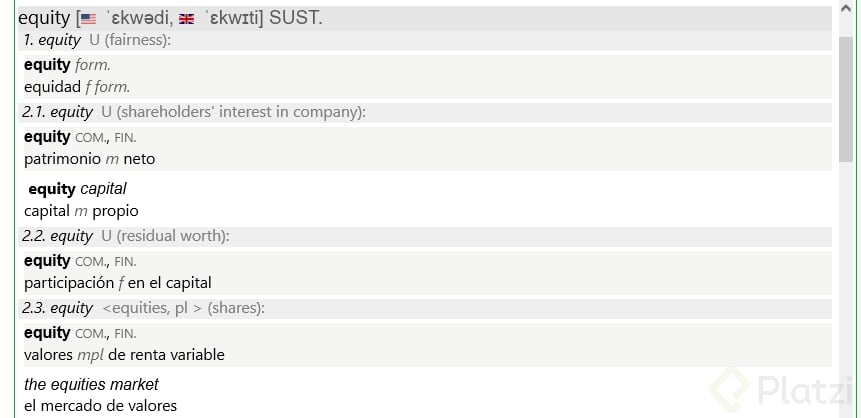Click the phrase "equity capital"
Screen dimensions: 861x418
coord(77,189)
